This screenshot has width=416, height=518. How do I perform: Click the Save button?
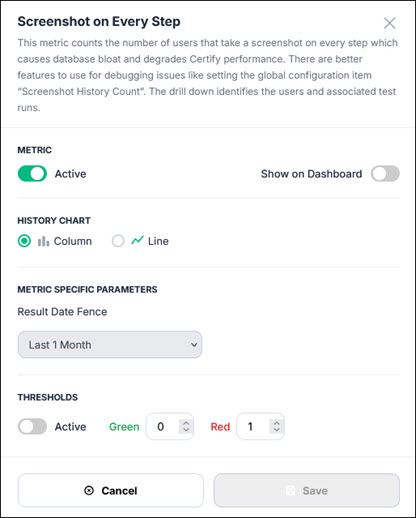tap(307, 490)
